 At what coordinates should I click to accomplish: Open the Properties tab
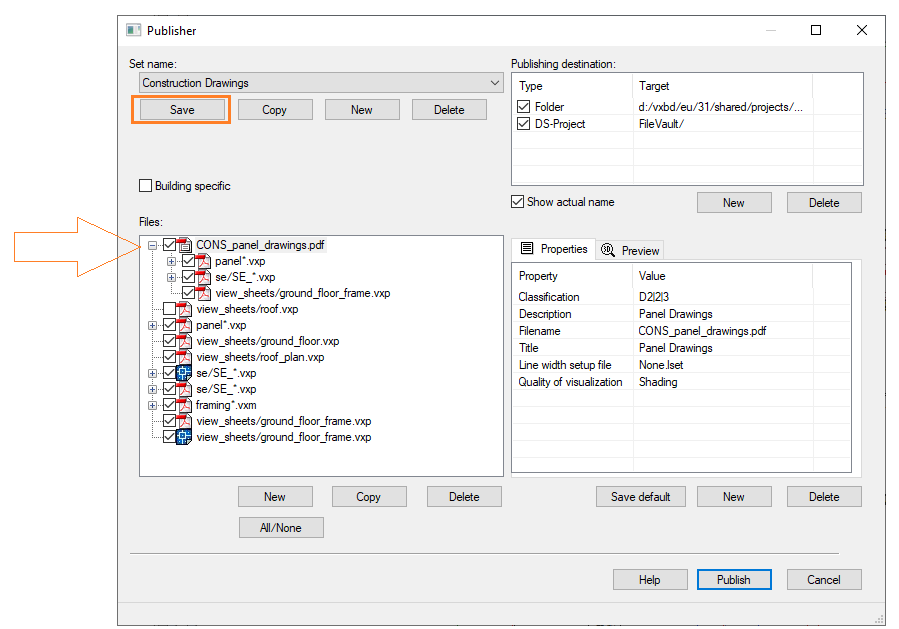click(553, 249)
